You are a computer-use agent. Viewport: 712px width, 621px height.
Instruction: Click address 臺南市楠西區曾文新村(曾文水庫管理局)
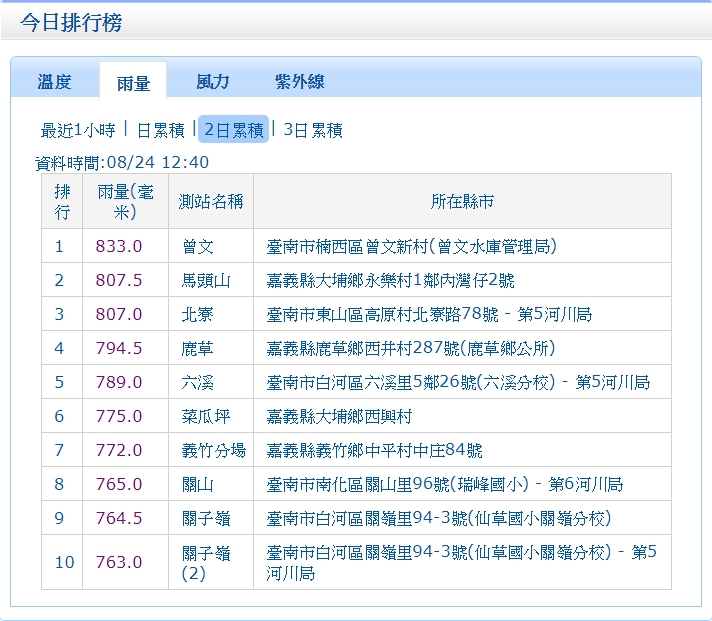click(411, 246)
